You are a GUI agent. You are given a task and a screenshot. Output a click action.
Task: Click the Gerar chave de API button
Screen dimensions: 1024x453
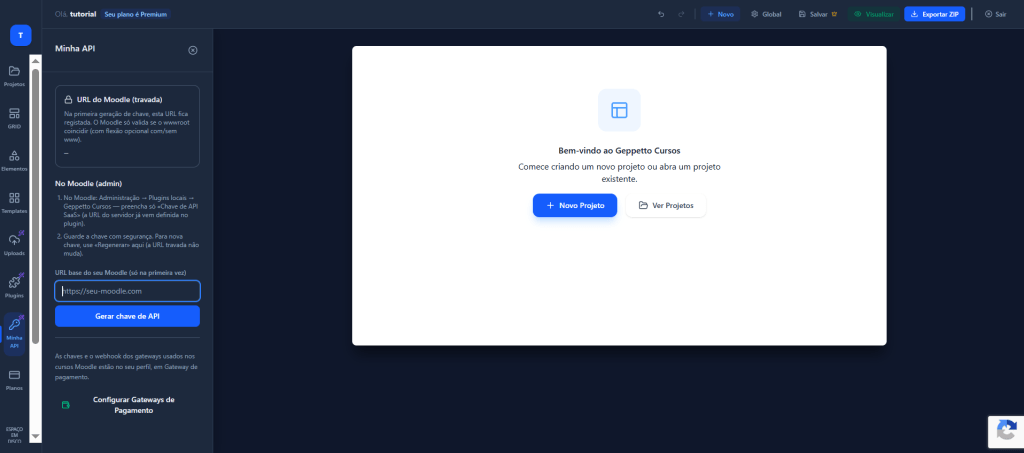tap(127, 316)
